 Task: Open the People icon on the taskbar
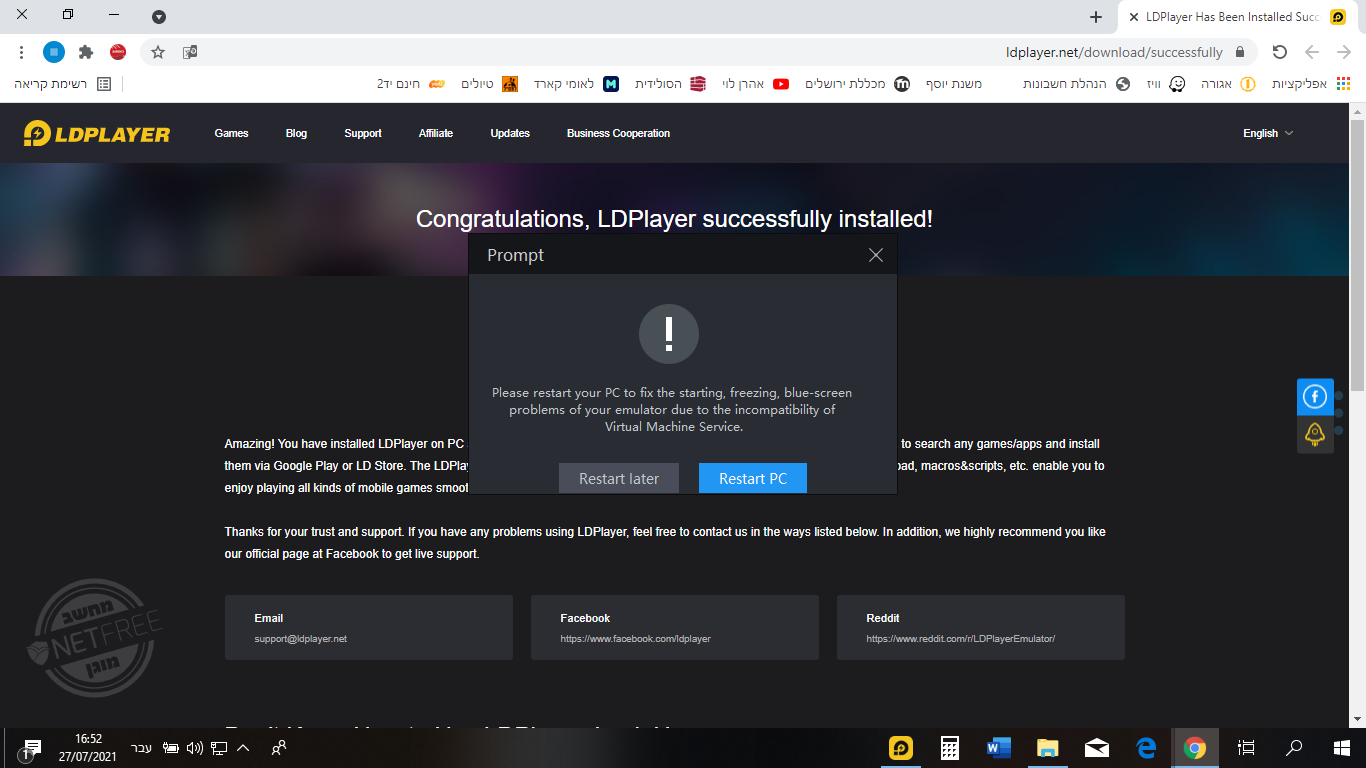tap(279, 748)
